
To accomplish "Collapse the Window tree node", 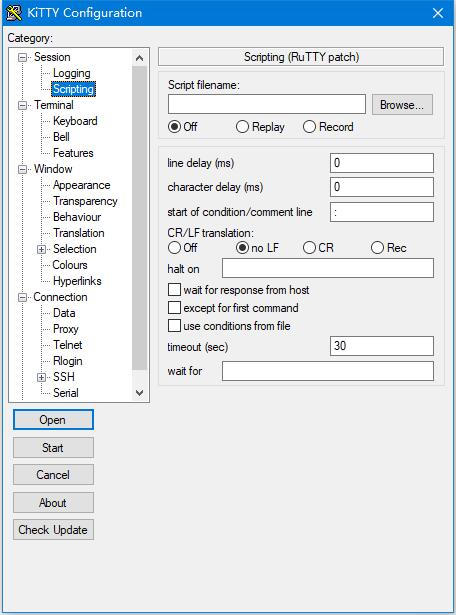I will 23,169.
